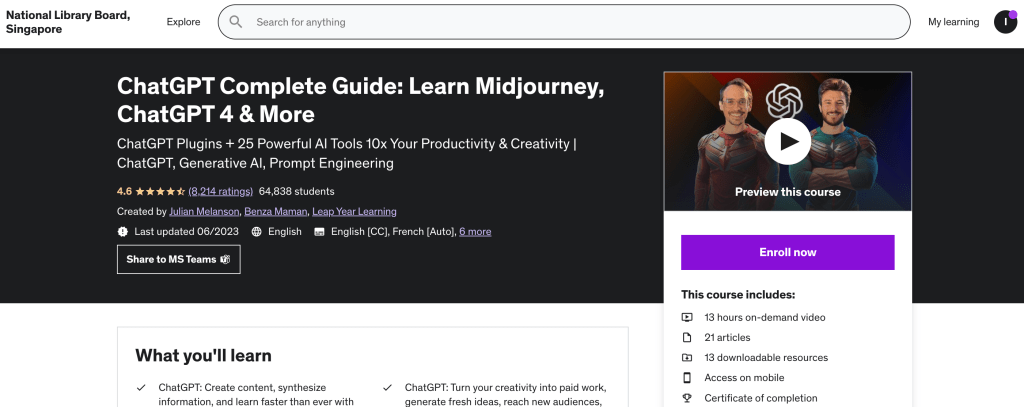
Task: Open Leap Year Learning instructor link
Action: (354, 211)
